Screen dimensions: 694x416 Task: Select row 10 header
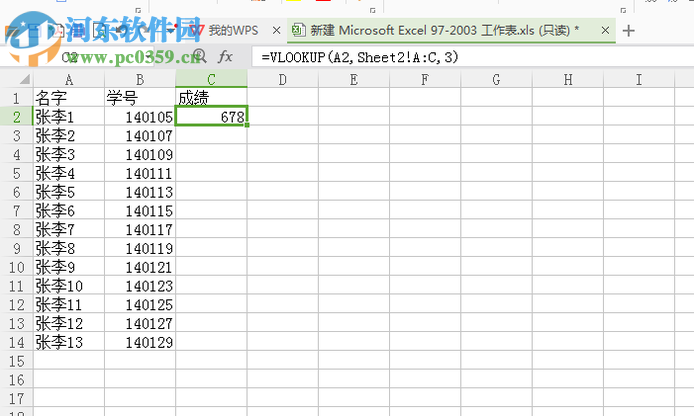[16, 267]
